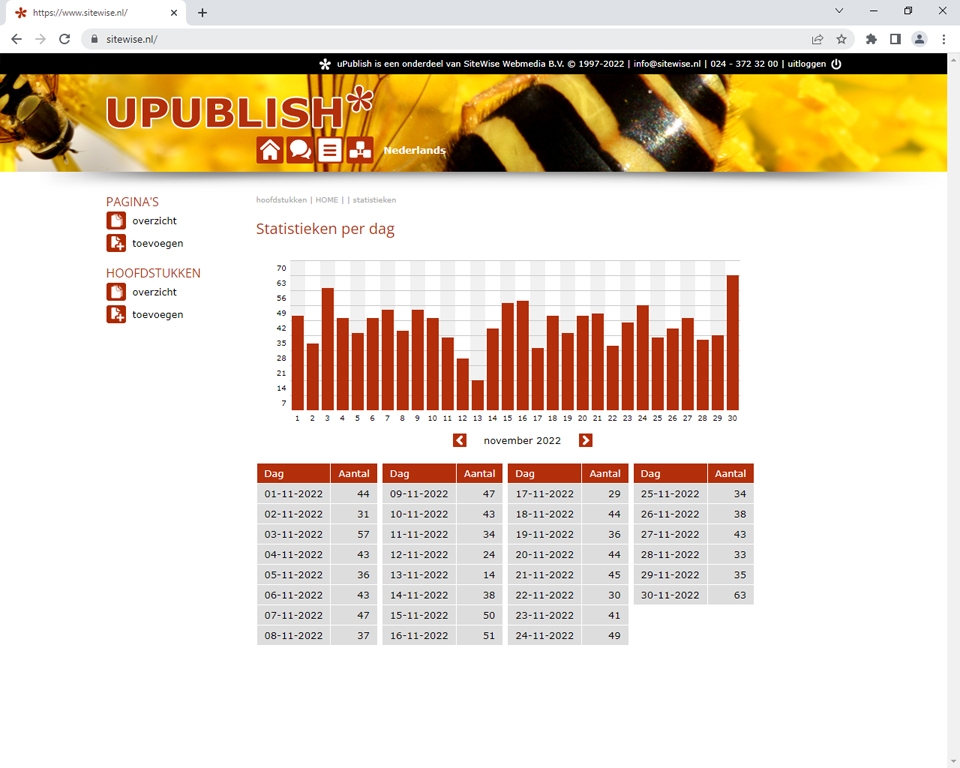
Task: Open a new browser tab
Action: click(202, 13)
